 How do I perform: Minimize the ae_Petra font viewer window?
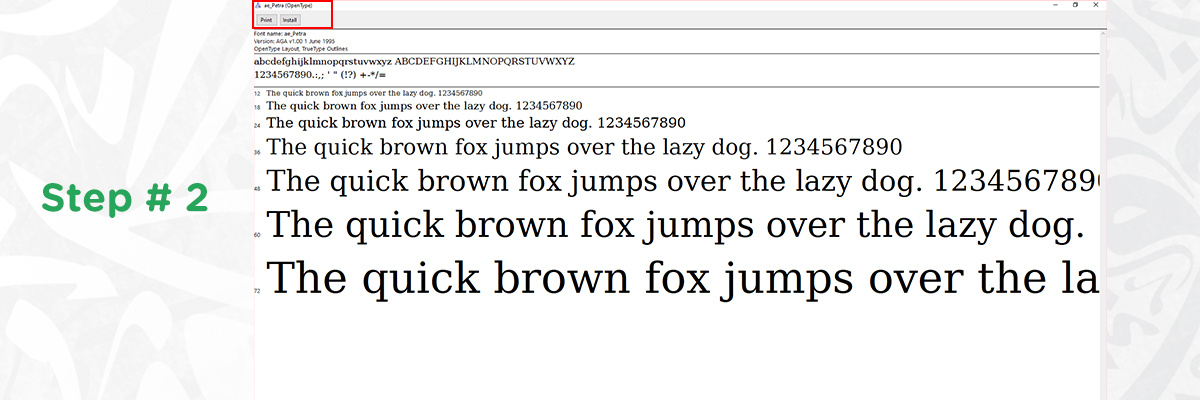pyautogui.click(x=1055, y=5)
